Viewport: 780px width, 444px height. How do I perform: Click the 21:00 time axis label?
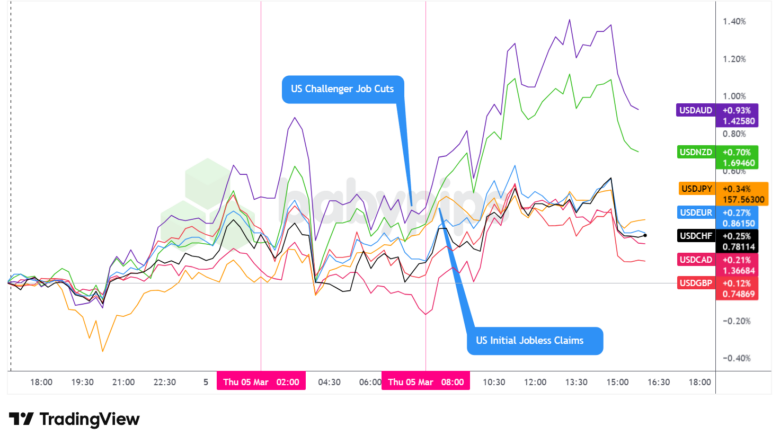(123, 381)
